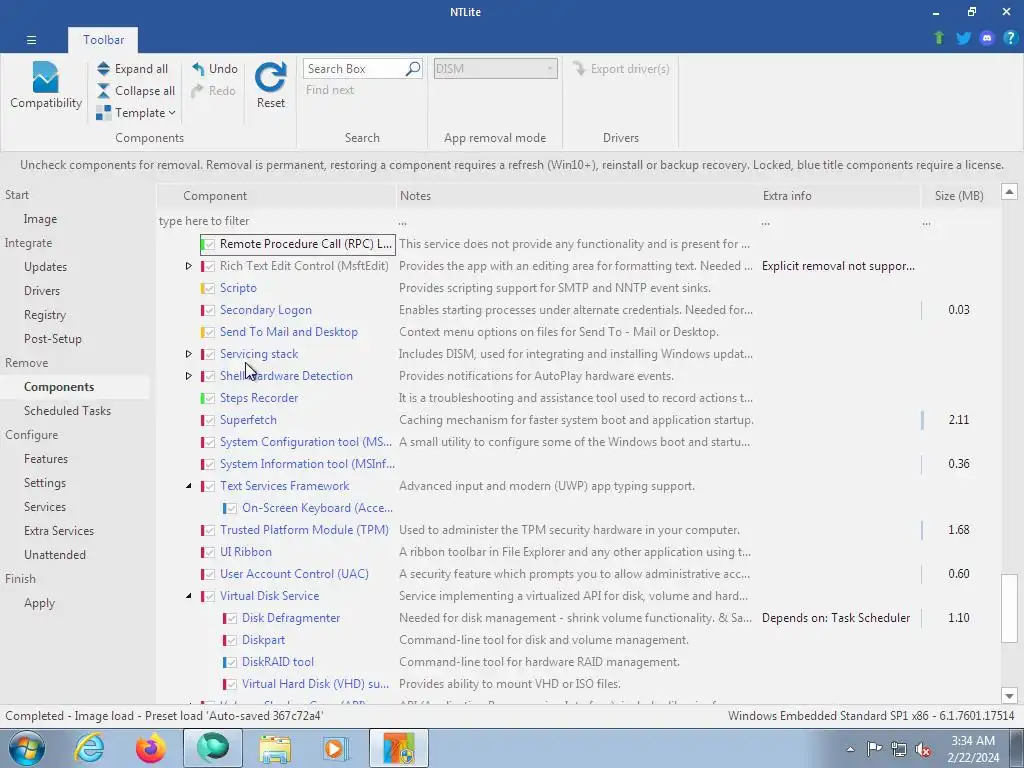Expand the Servicing stack node

click(x=189, y=354)
